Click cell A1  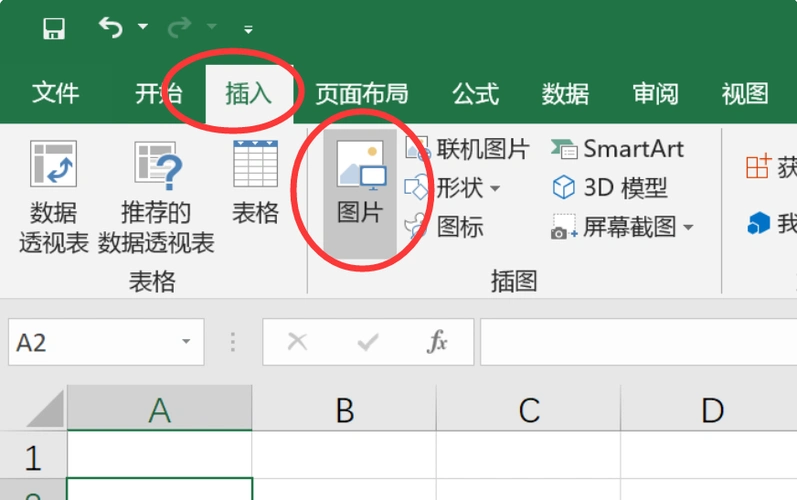click(x=160, y=454)
